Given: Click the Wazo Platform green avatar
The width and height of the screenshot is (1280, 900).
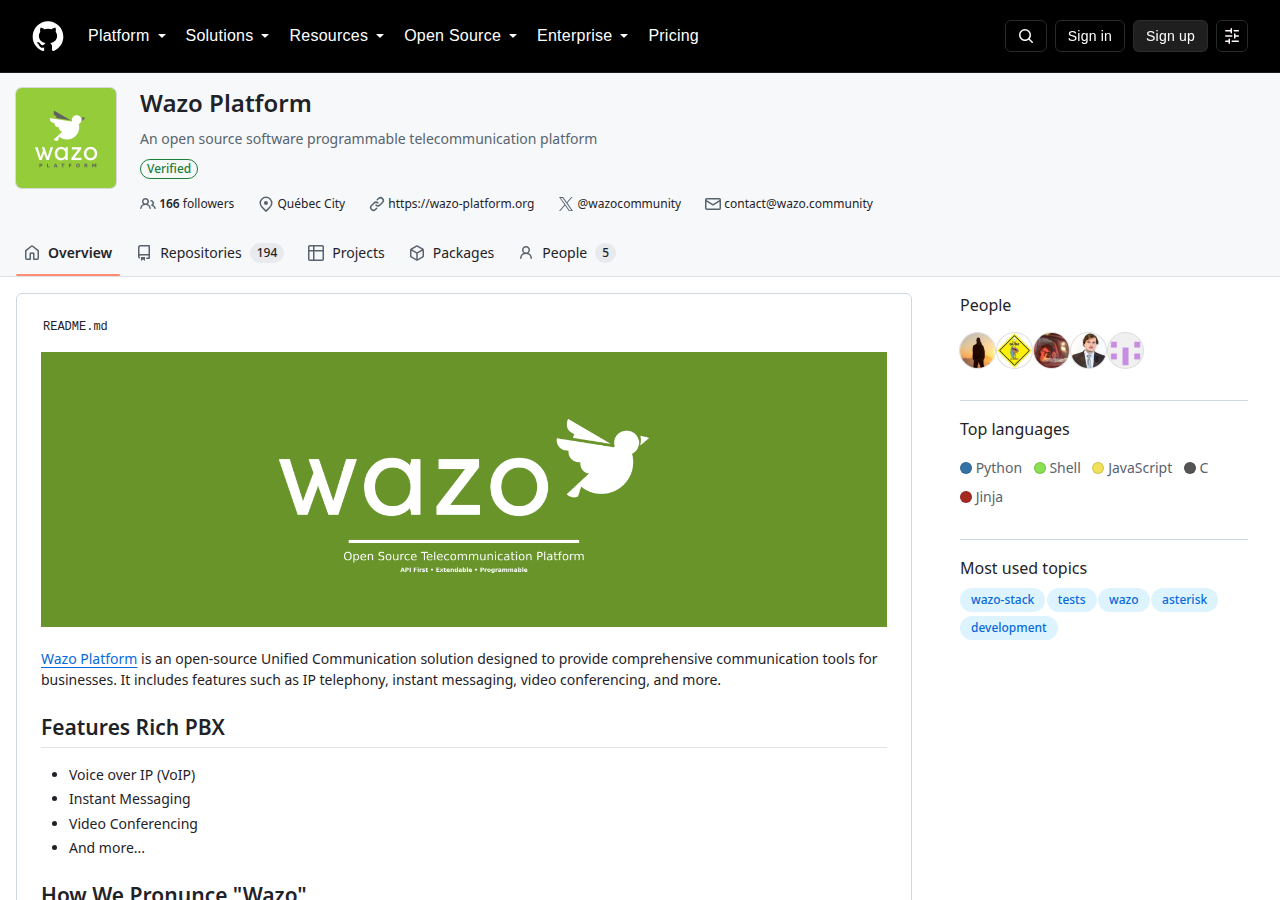Looking at the screenshot, I should 66,138.
